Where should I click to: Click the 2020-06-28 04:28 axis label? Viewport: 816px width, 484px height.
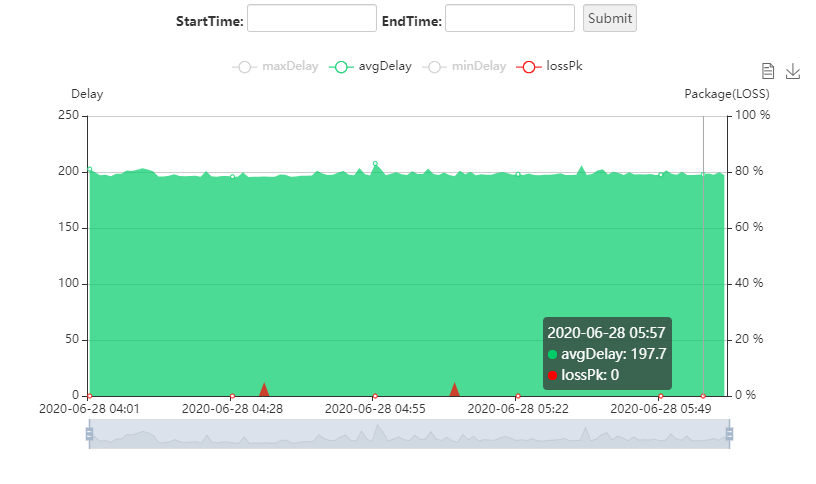pyautogui.click(x=232, y=409)
